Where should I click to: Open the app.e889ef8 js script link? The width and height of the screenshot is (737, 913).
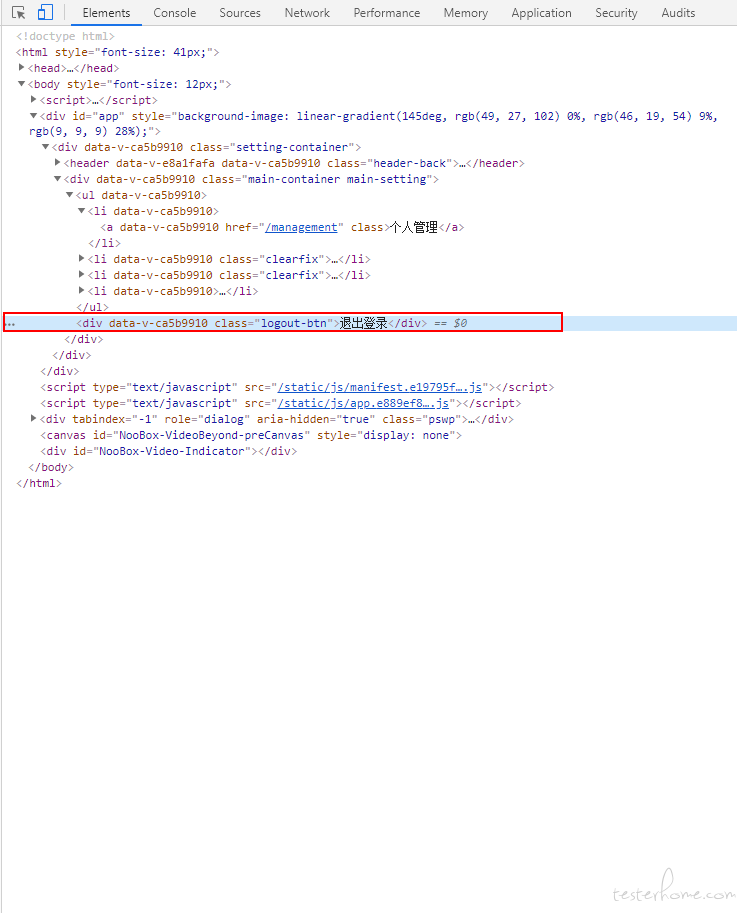pyautogui.click(x=363, y=403)
